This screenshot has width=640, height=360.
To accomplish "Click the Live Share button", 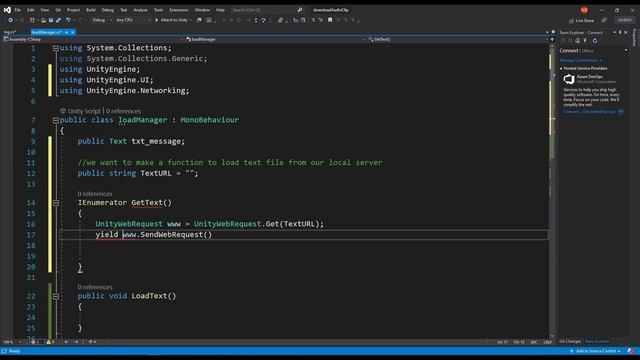I will [x=581, y=20].
